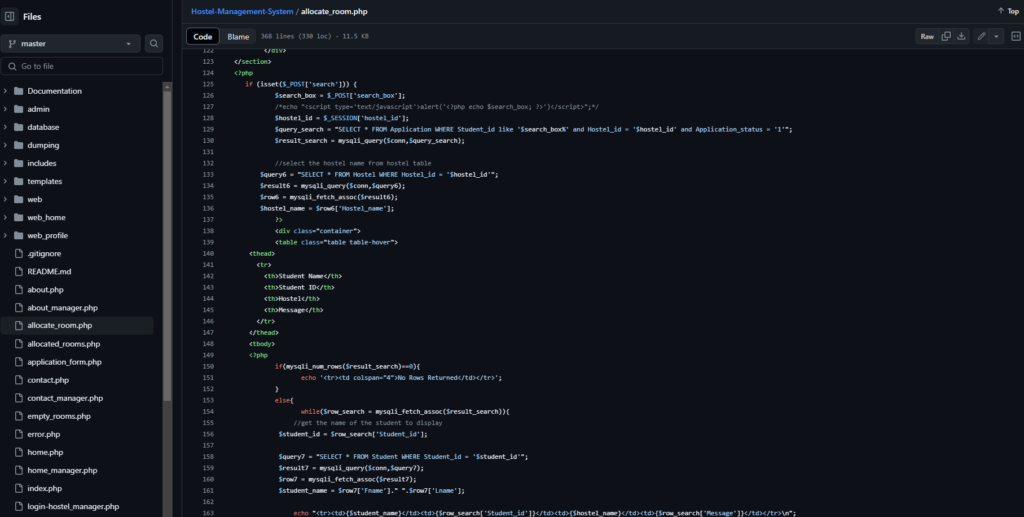Open the .gitignore file
The image size is (1024, 517).
44,254
